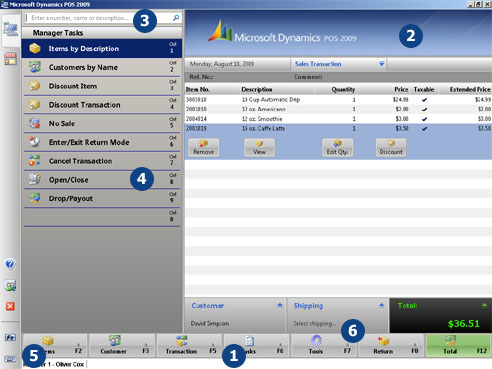This screenshot has width=492, height=369.
Task: Click the $36.51 total amount
Action: point(464,324)
